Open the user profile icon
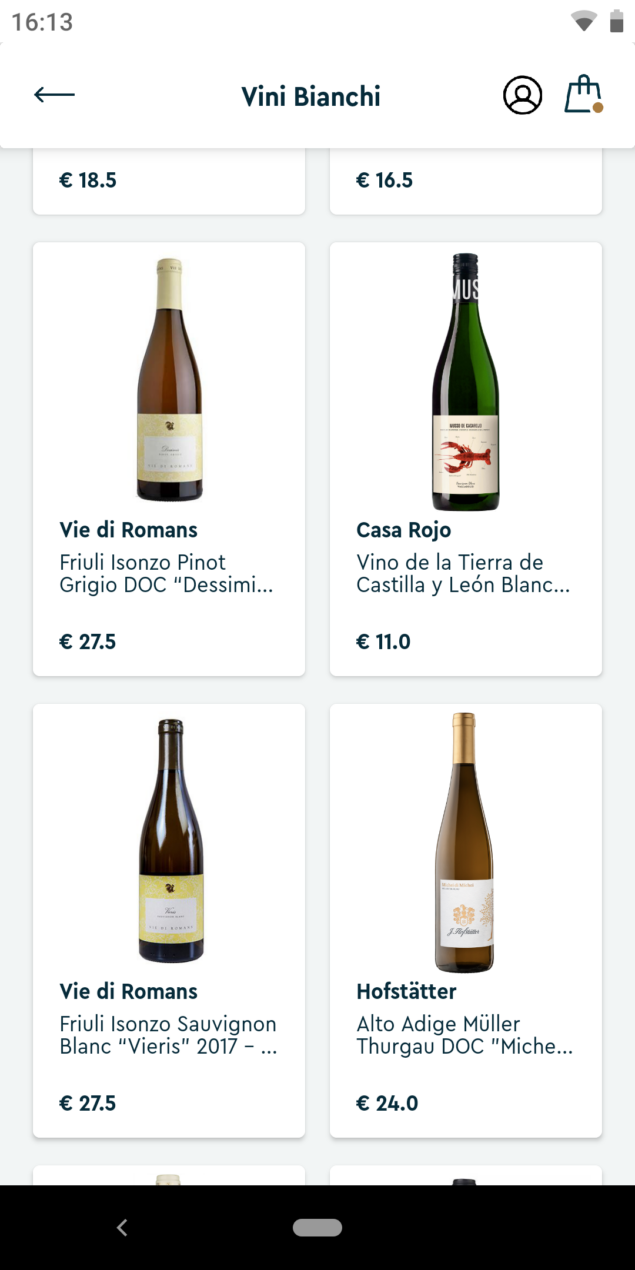Screen dimensions: 635x1270 [x=522, y=95]
